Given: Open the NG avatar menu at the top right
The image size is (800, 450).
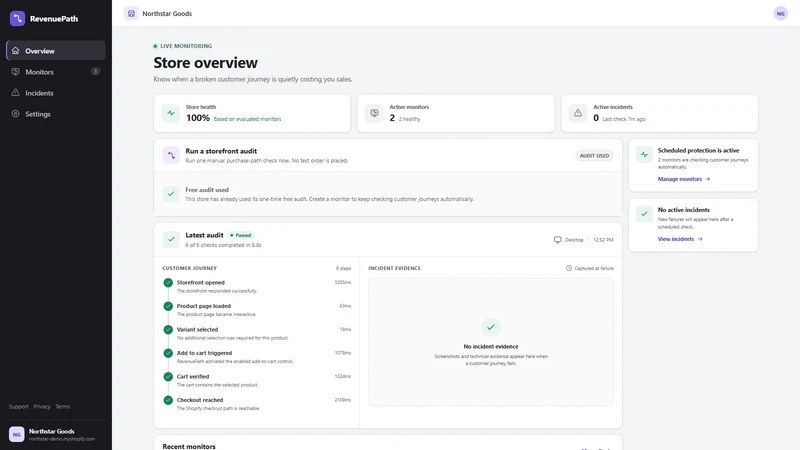Looking at the screenshot, I should (780, 14).
